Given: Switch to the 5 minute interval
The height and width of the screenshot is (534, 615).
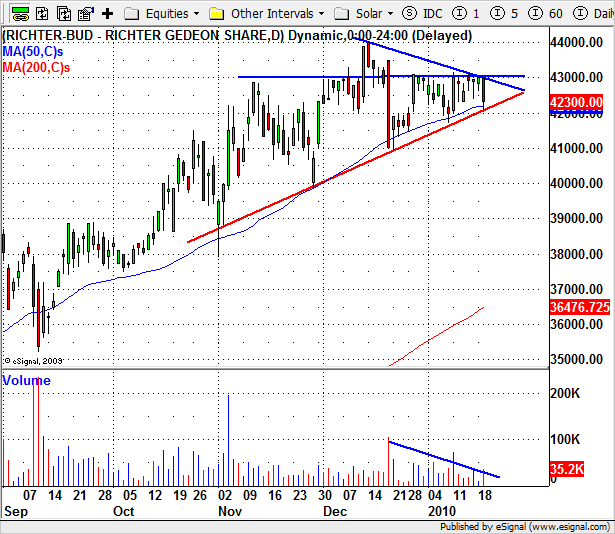Looking at the screenshot, I should point(504,14).
